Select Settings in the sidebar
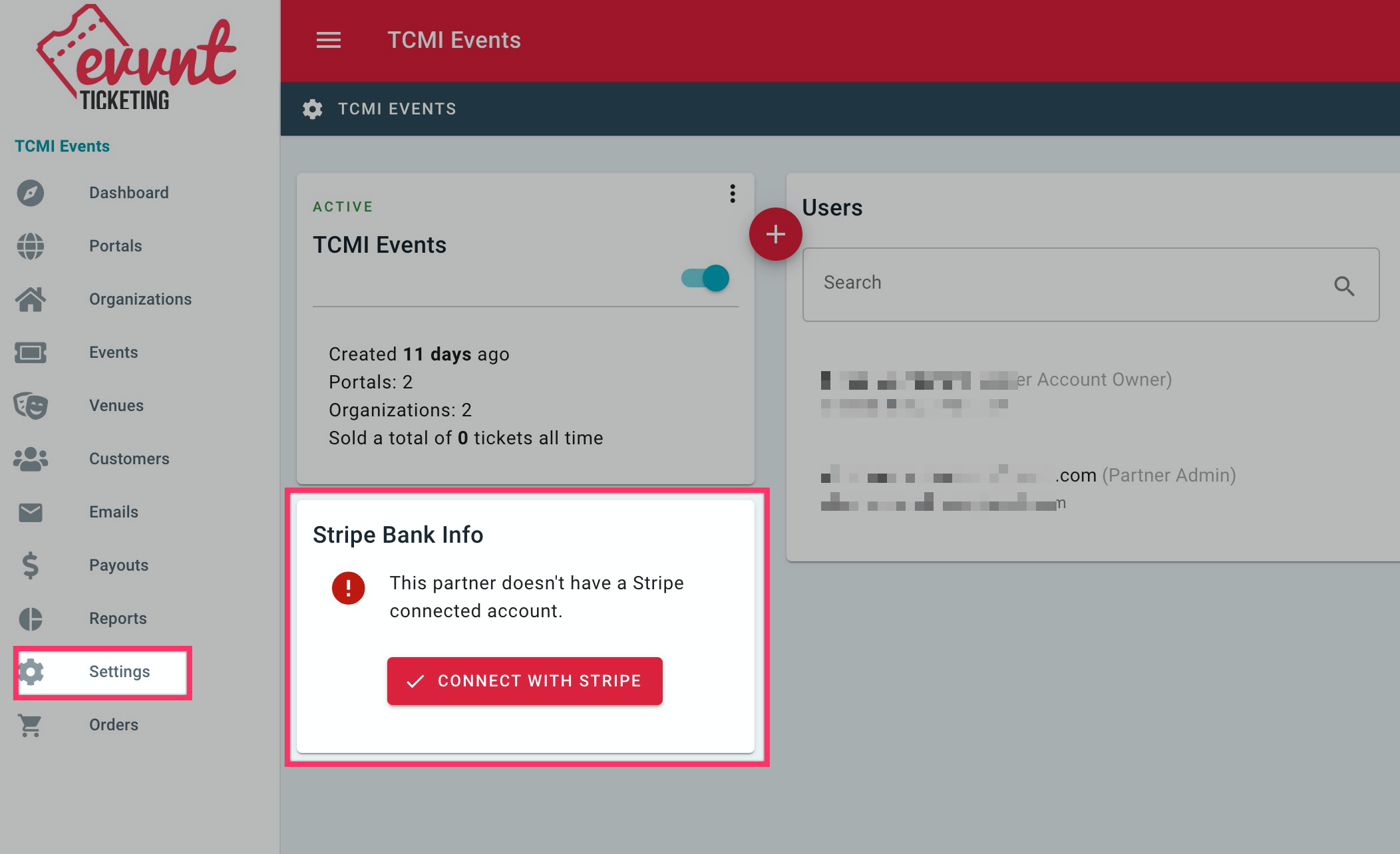 coord(119,672)
